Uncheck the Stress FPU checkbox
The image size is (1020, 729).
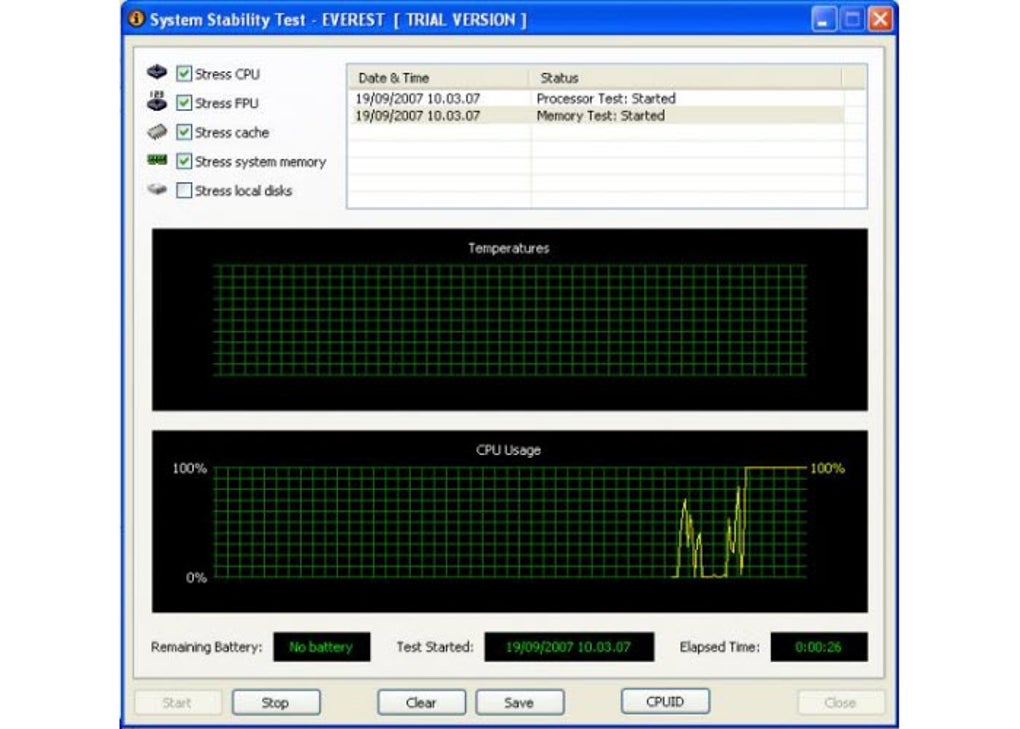pyautogui.click(x=184, y=103)
